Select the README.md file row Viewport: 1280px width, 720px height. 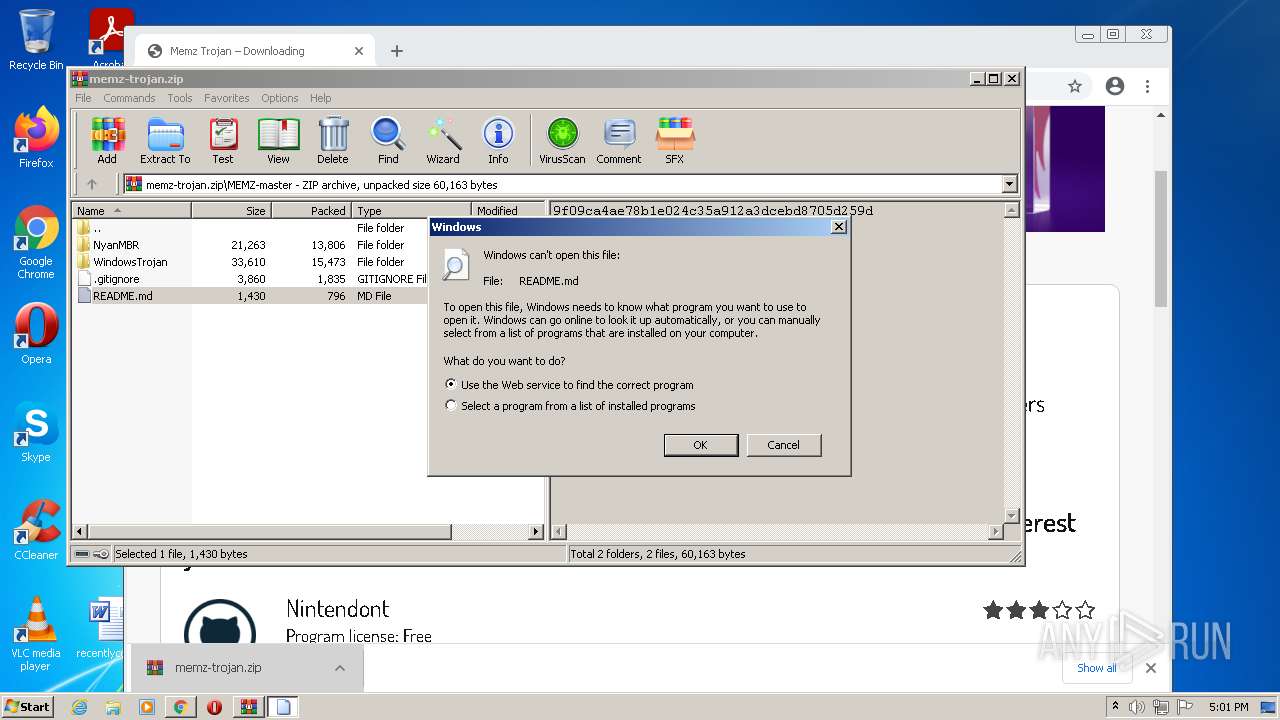[x=250, y=296]
